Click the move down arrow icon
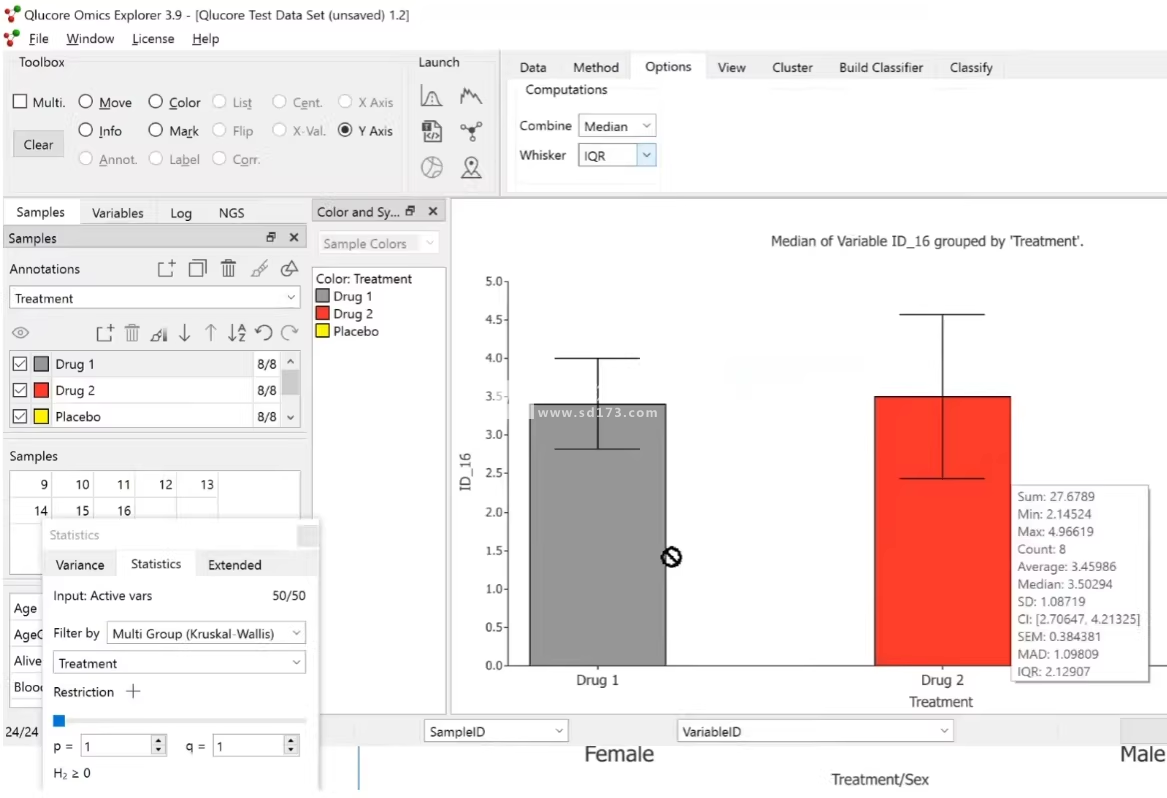The height and width of the screenshot is (798, 1167). click(185, 333)
